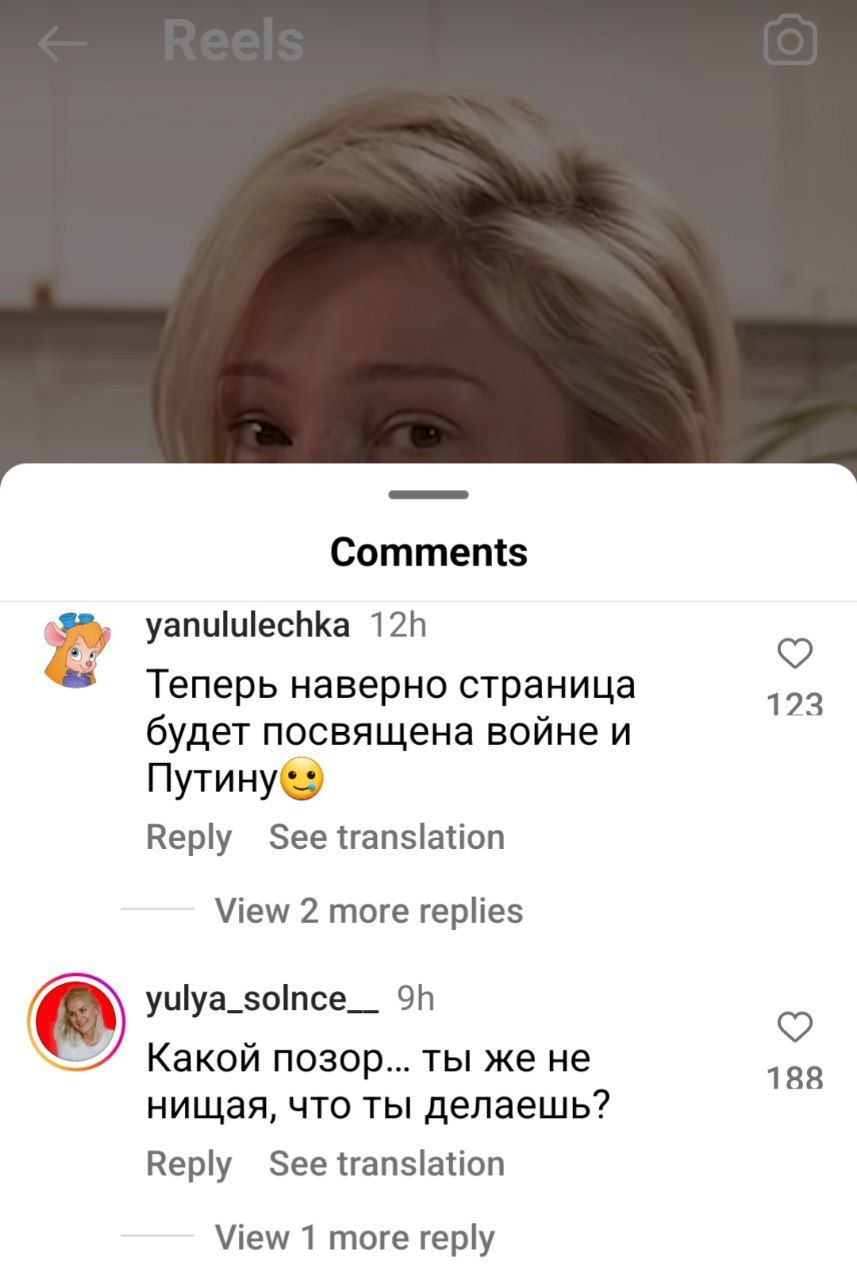Tap the Comments heading

tap(429, 552)
